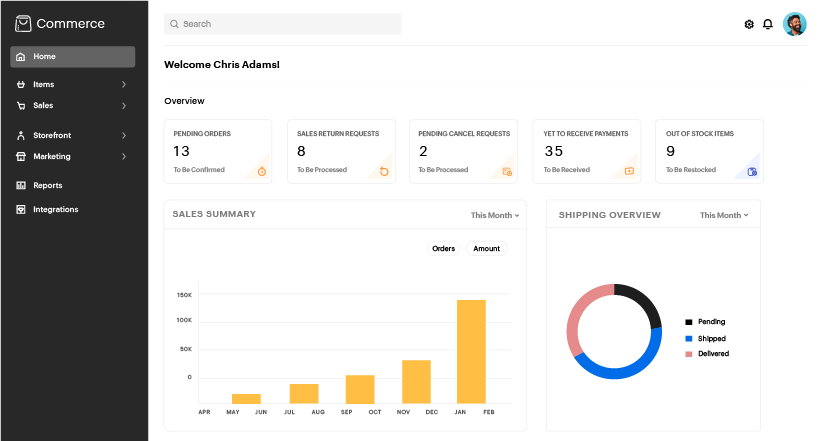Open settings via the gear icon
826x441 pixels.
(749, 24)
